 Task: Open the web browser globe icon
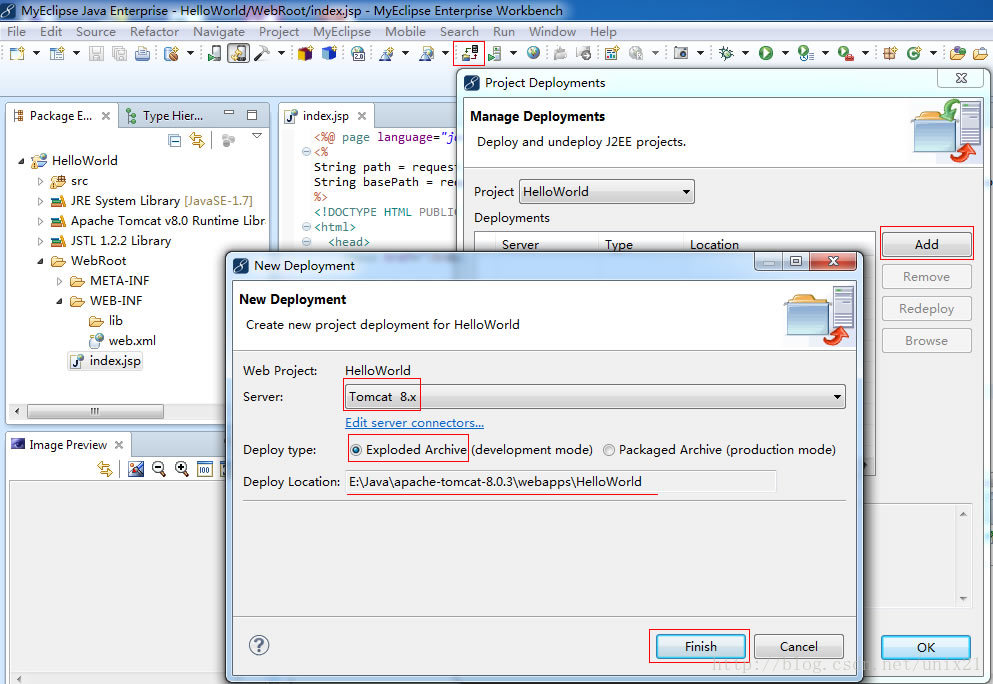click(533, 53)
